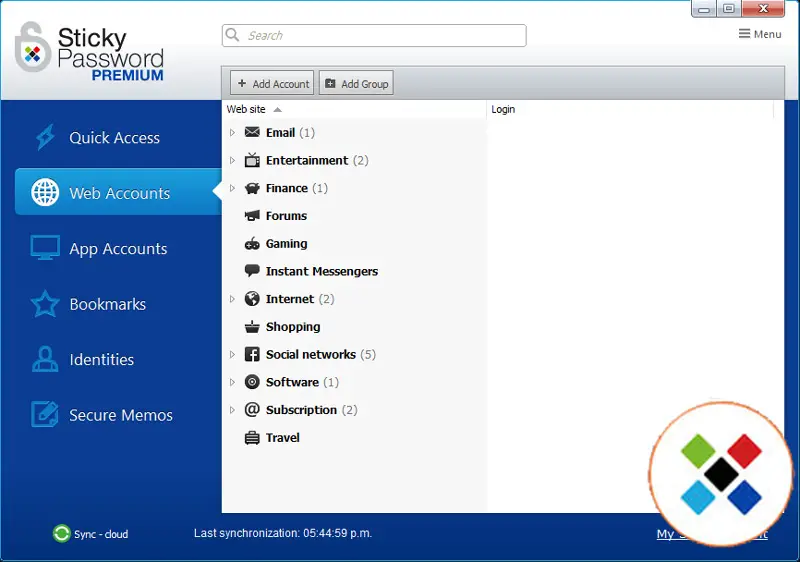Expand the Entertainment group
This screenshot has width=800, height=562.
232,160
